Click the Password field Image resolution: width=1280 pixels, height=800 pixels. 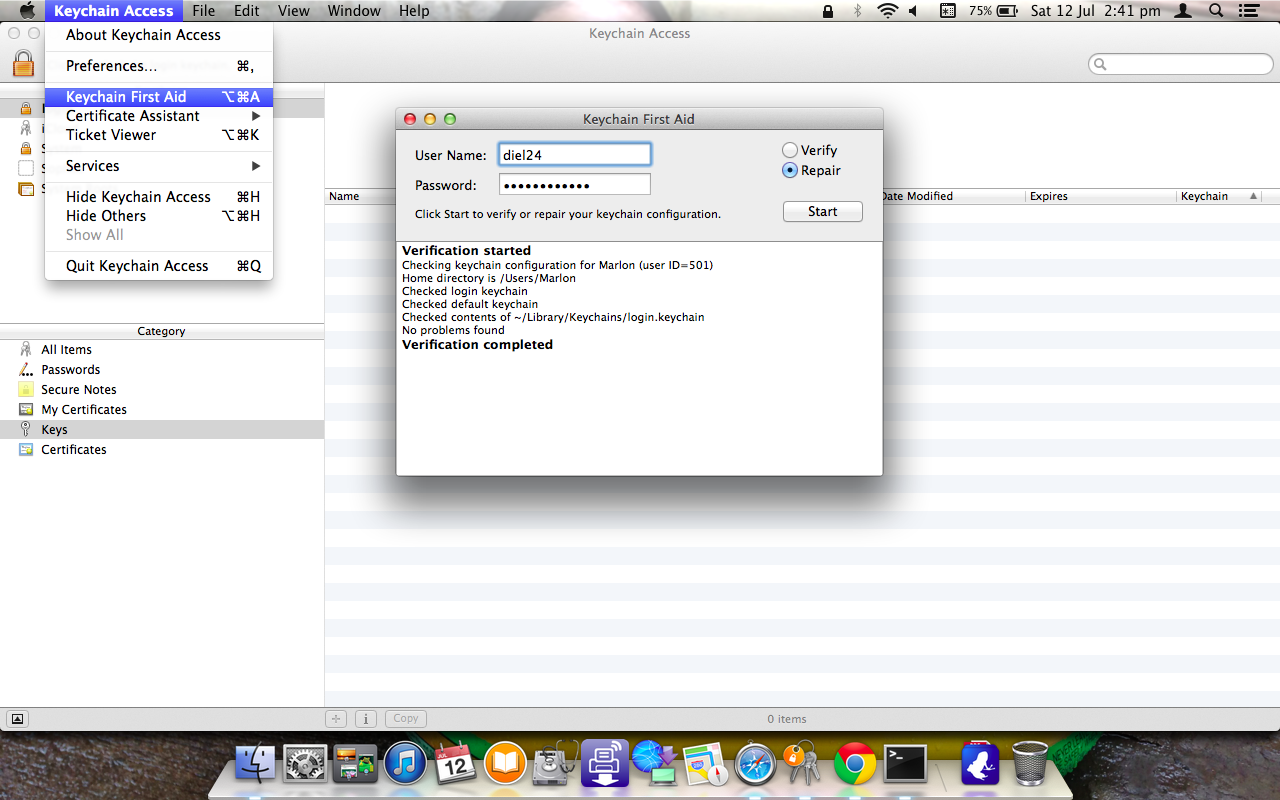(575, 184)
